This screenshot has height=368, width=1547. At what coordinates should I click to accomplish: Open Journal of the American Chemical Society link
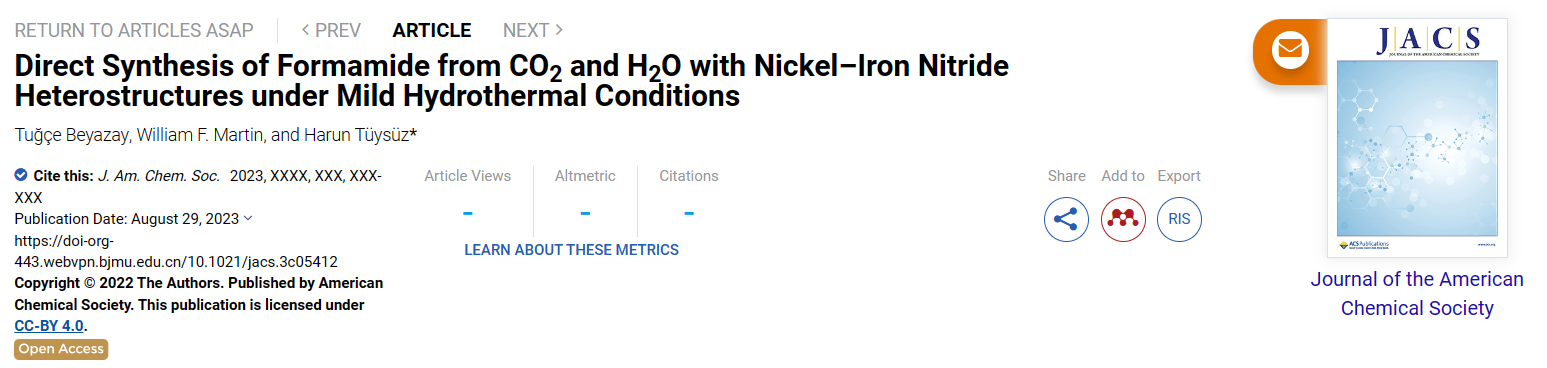coord(1417,293)
